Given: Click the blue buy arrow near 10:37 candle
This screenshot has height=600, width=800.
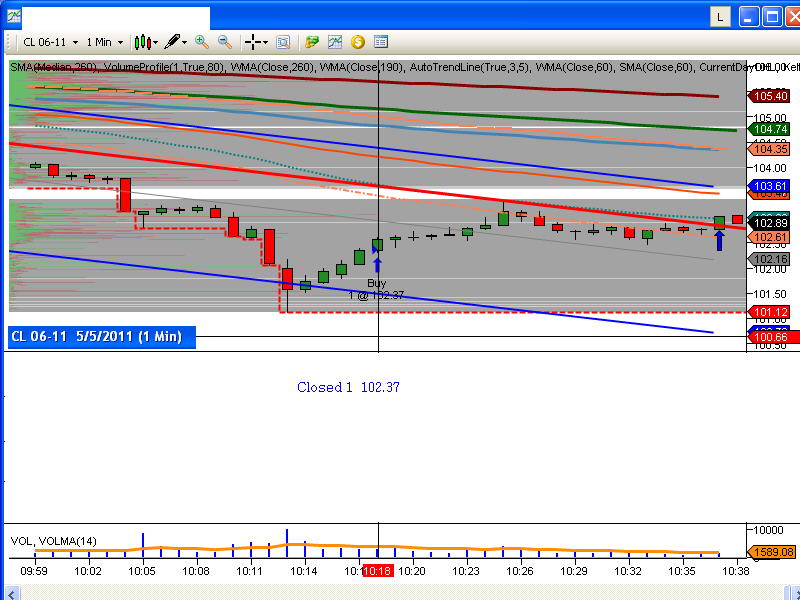Looking at the screenshot, I should click(719, 241).
